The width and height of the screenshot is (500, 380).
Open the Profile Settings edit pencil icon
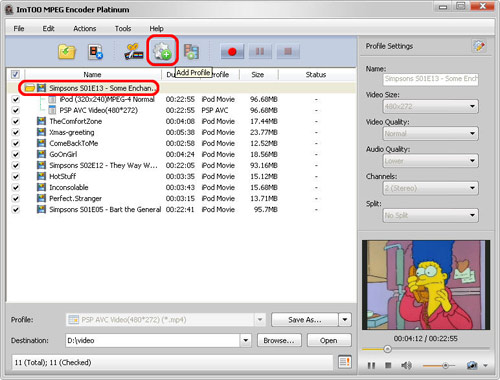coord(479,46)
